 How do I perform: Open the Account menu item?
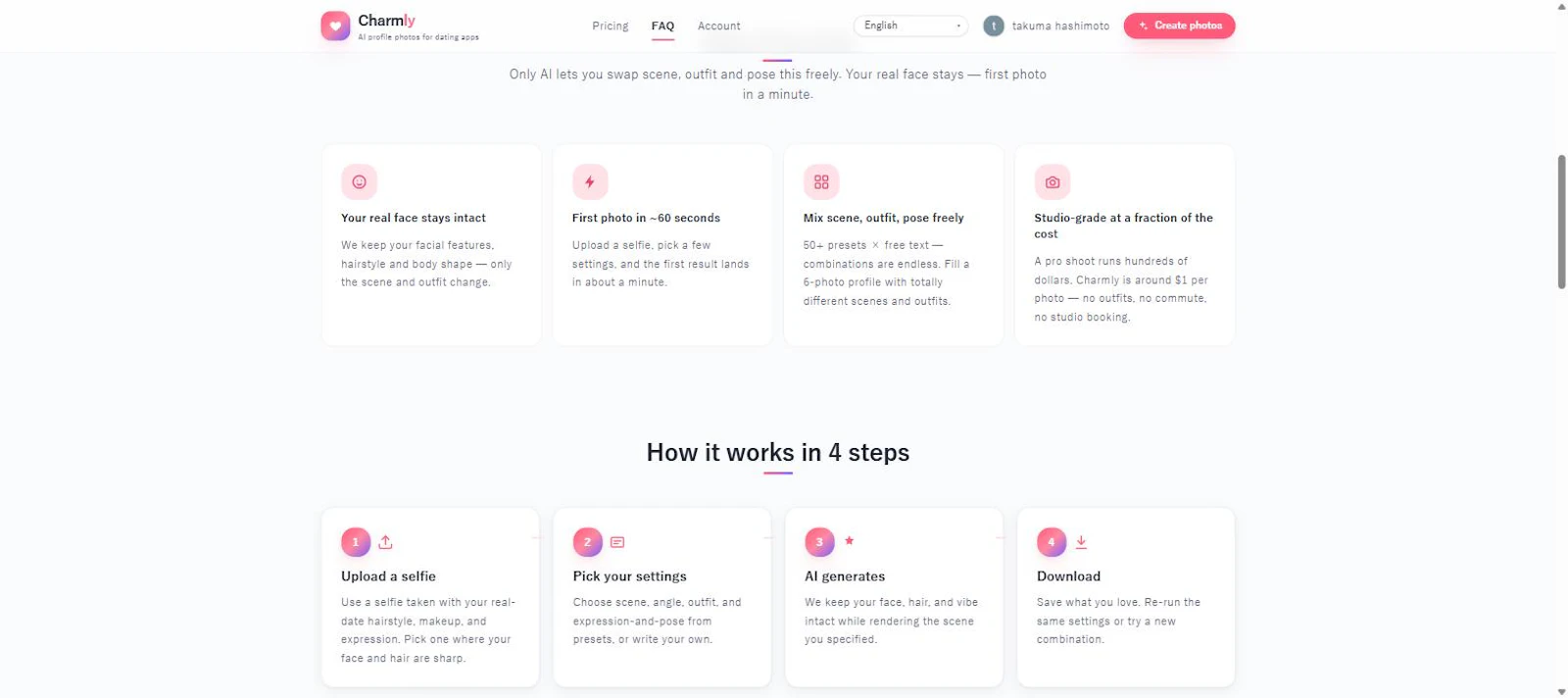tap(719, 26)
